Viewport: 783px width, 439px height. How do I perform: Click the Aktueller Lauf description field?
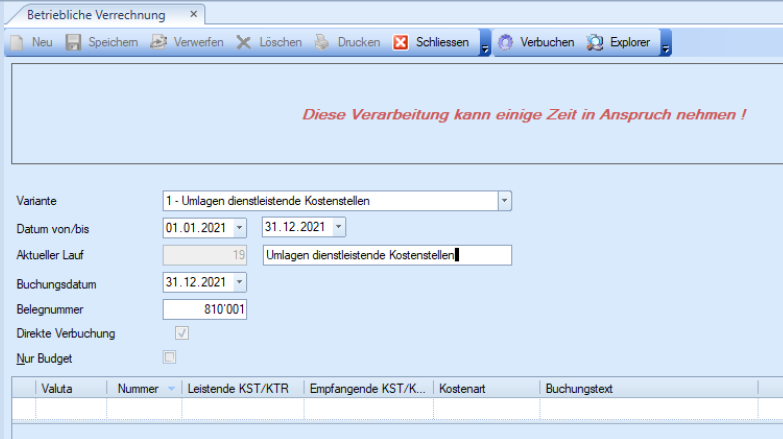[x=388, y=255]
